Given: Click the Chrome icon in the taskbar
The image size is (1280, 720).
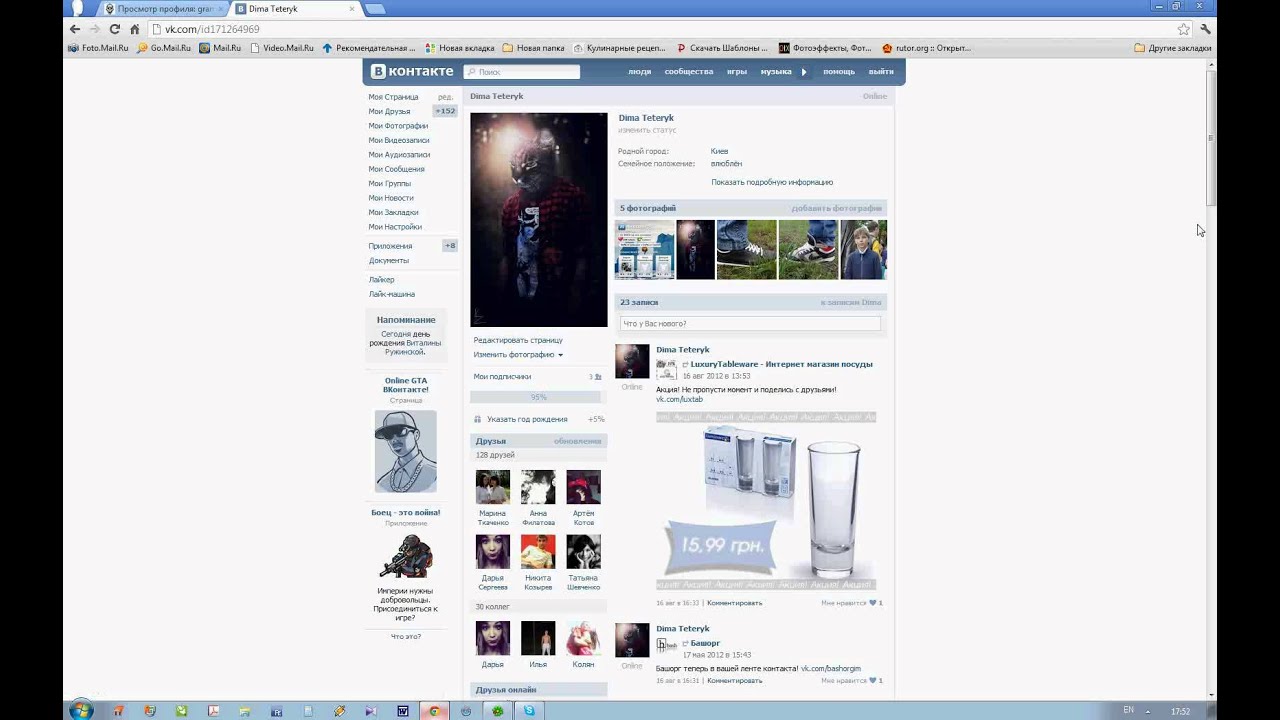Looking at the screenshot, I should [434, 711].
